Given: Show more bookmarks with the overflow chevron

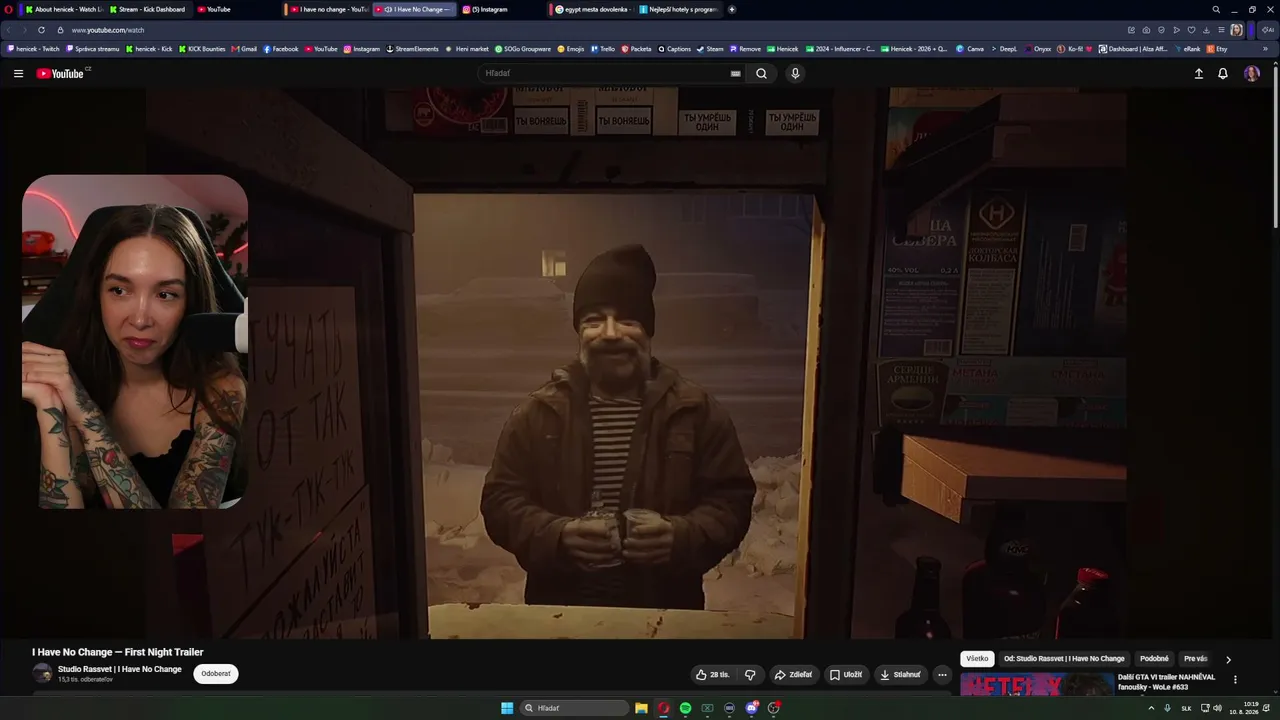Looking at the screenshot, I should [x=1264, y=48].
